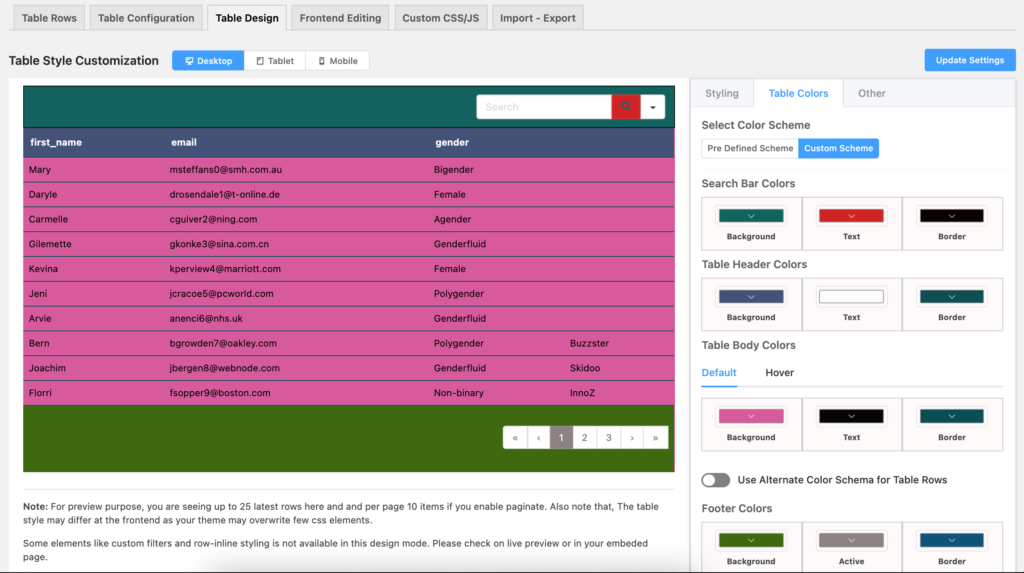1024x573 pixels.
Task: Open the Custom CSS/JS tab
Action: tap(440, 18)
